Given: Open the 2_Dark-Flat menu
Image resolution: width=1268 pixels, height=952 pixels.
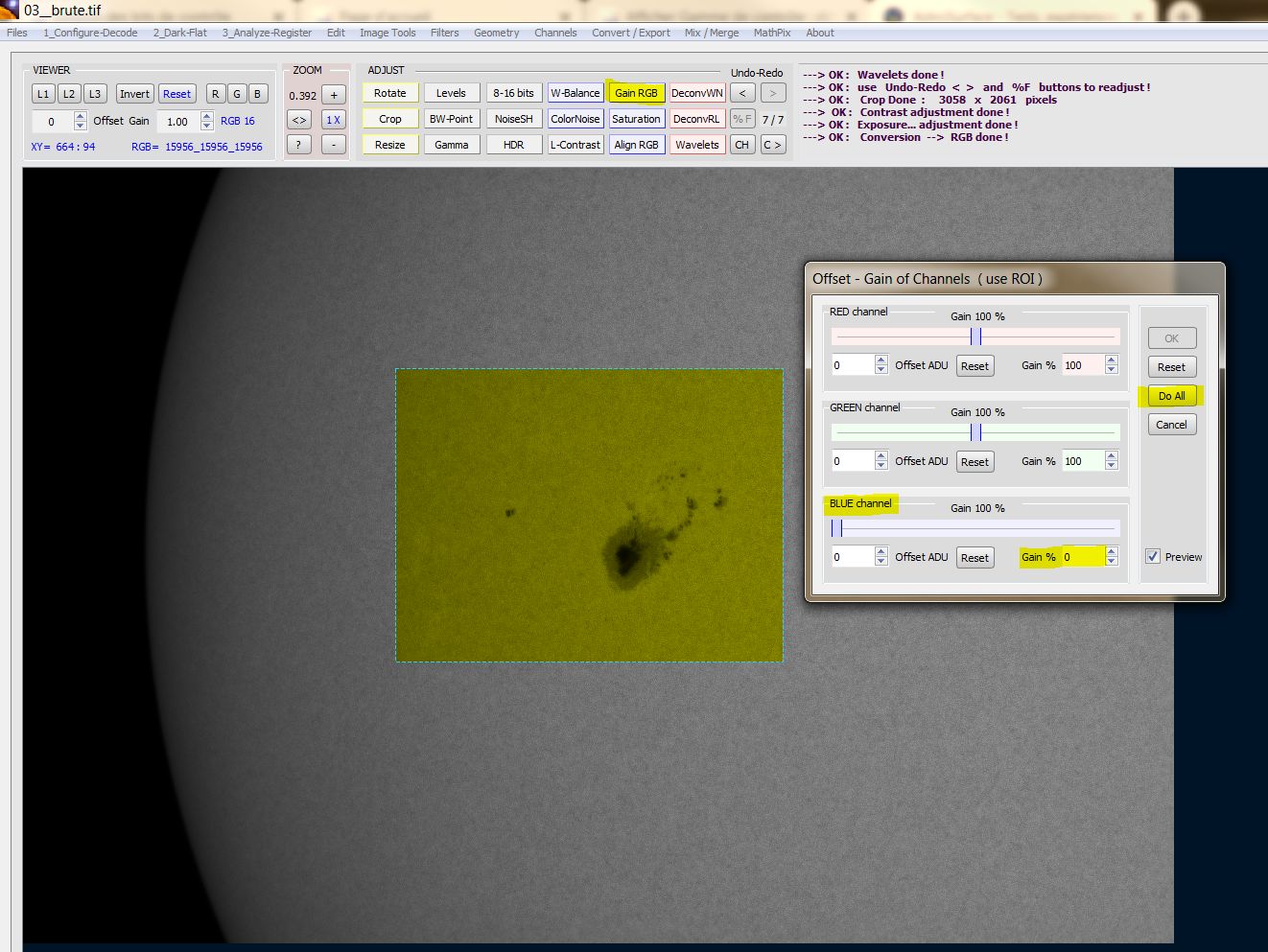Looking at the screenshot, I should 180,33.
